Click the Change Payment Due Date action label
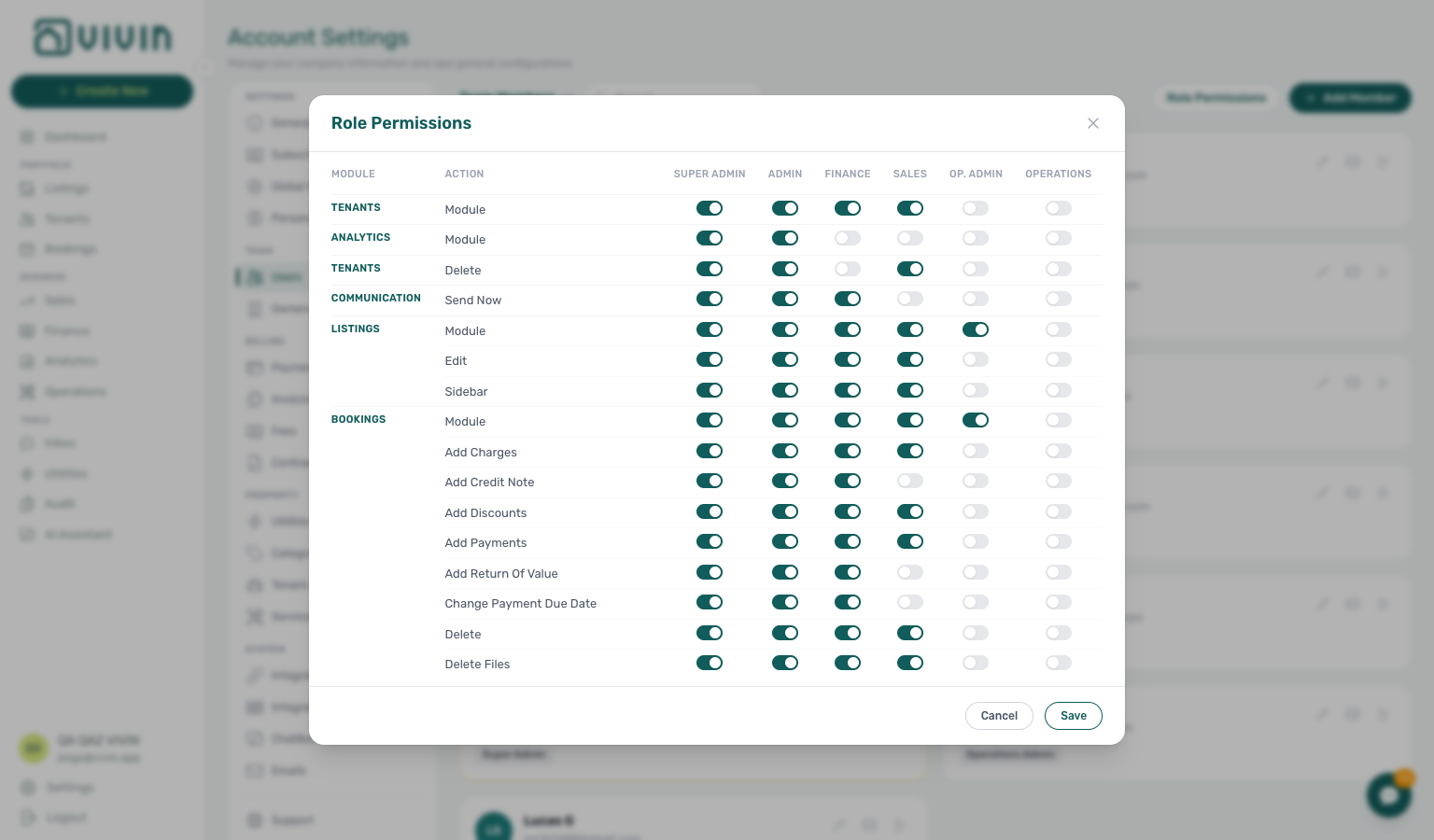1434x840 pixels. click(521, 604)
